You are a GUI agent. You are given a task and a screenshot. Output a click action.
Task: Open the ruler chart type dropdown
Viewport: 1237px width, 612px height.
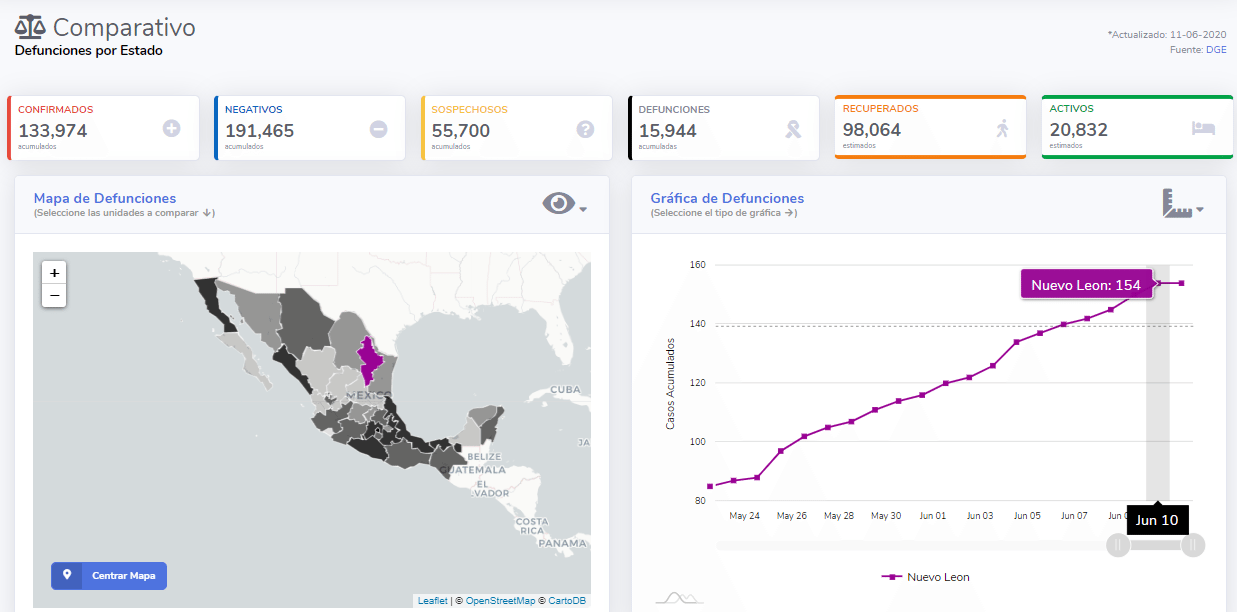pyautogui.click(x=1182, y=204)
